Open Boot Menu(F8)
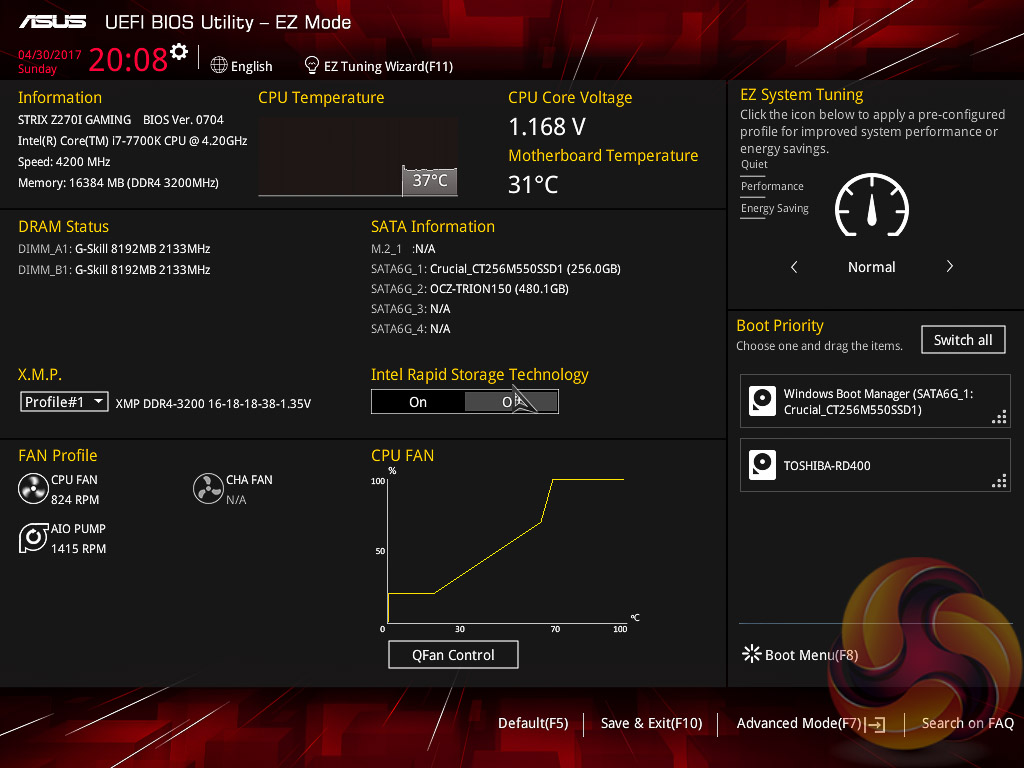This screenshot has height=768, width=1024. pos(811,655)
